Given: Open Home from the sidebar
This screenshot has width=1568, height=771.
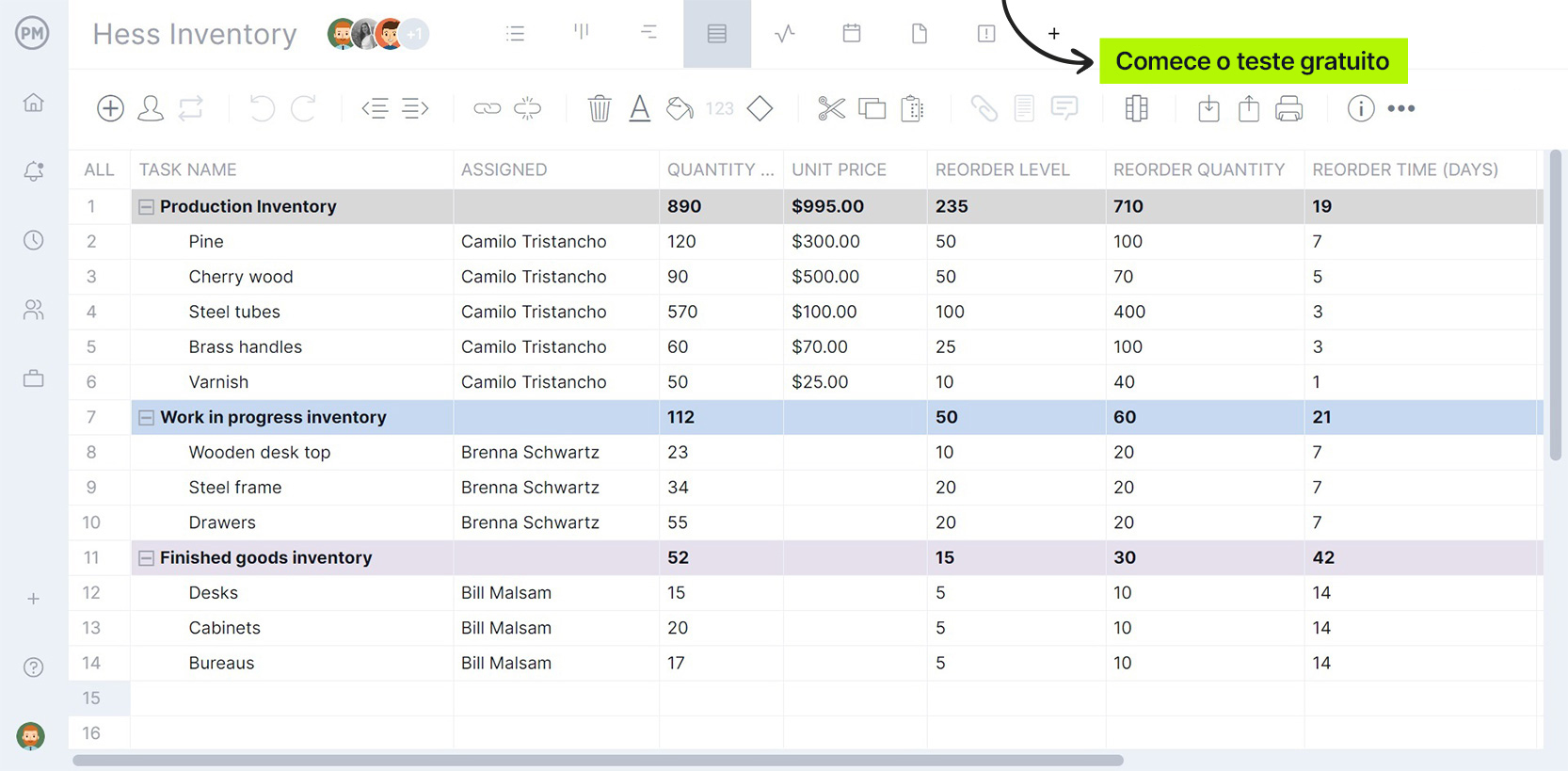Looking at the screenshot, I should click(x=33, y=103).
